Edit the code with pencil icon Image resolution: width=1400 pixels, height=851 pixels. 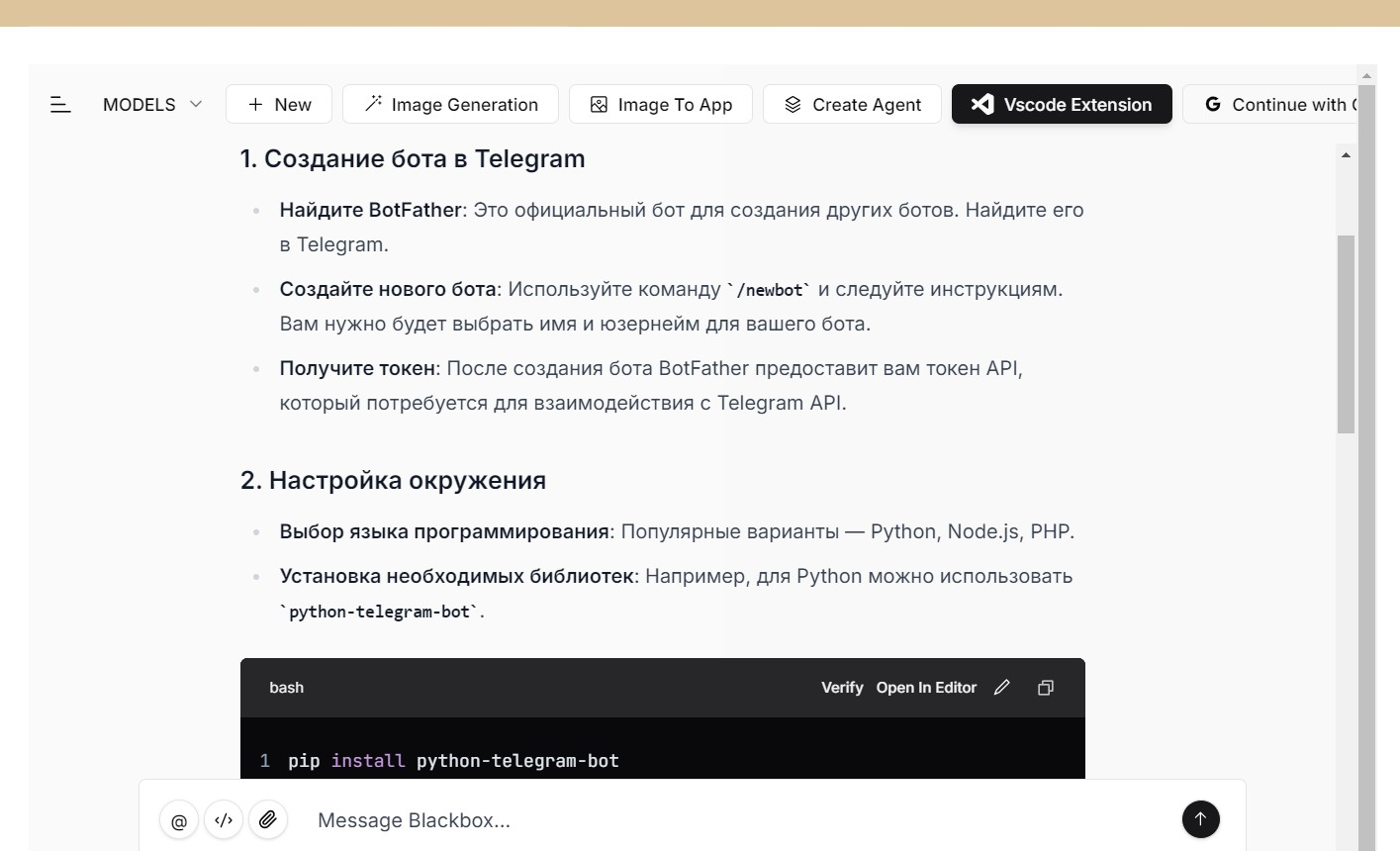[1002, 688]
